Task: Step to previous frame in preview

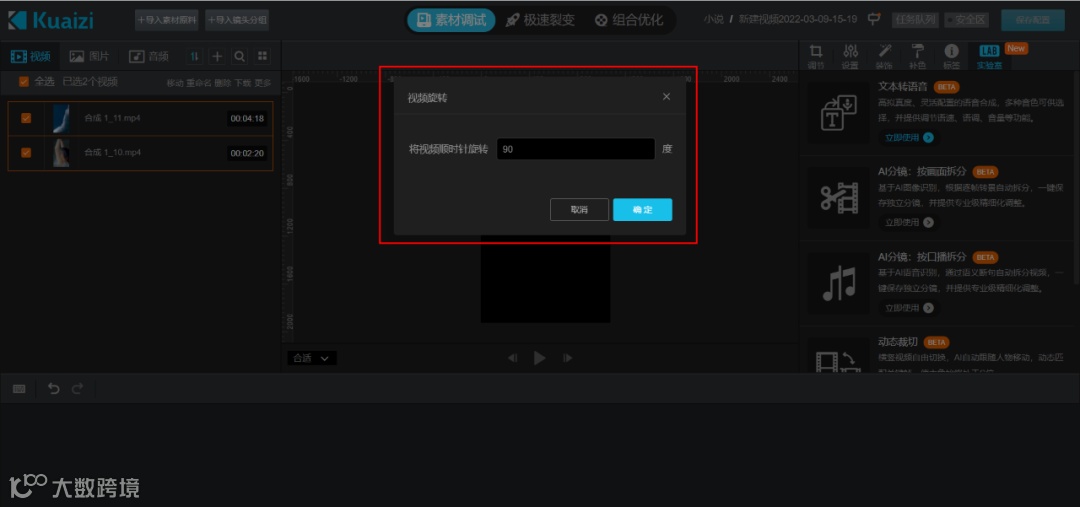Action: (512, 358)
